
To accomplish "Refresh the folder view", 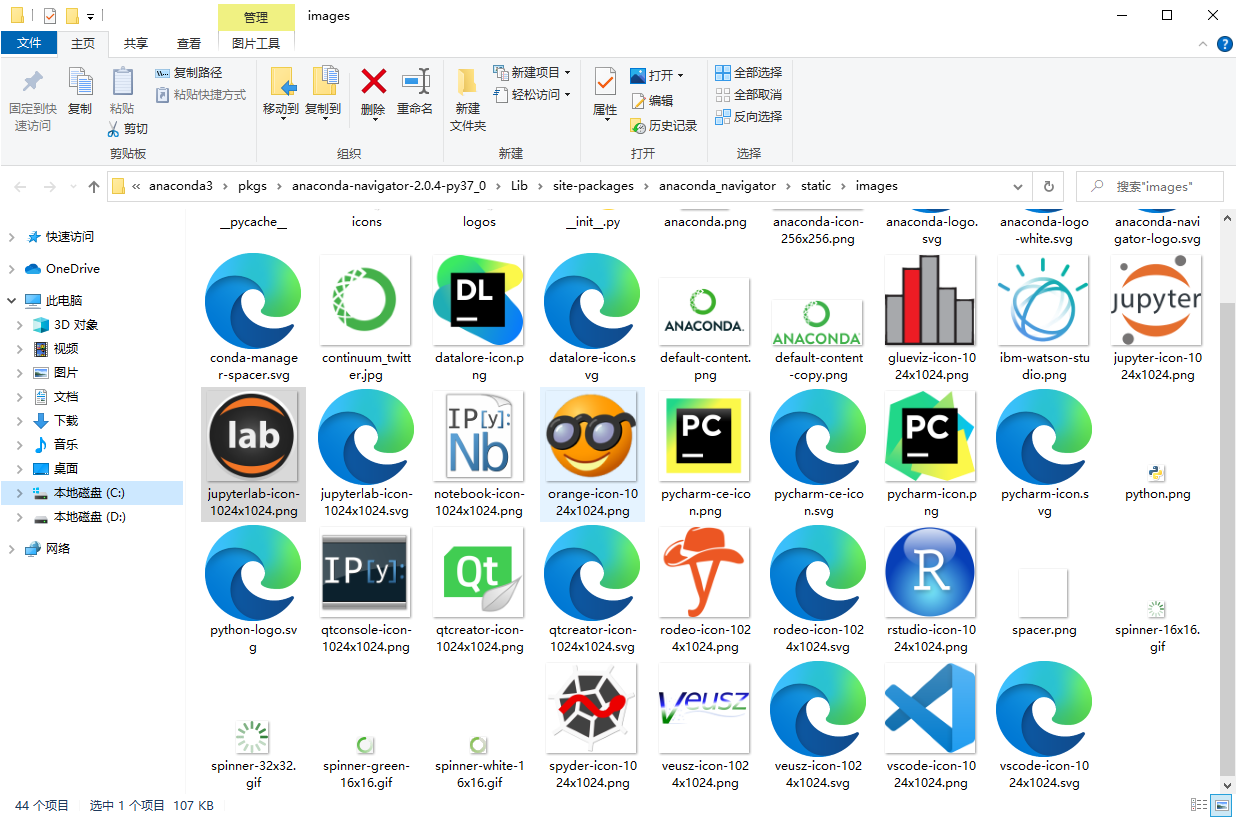I will pos(1048,186).
